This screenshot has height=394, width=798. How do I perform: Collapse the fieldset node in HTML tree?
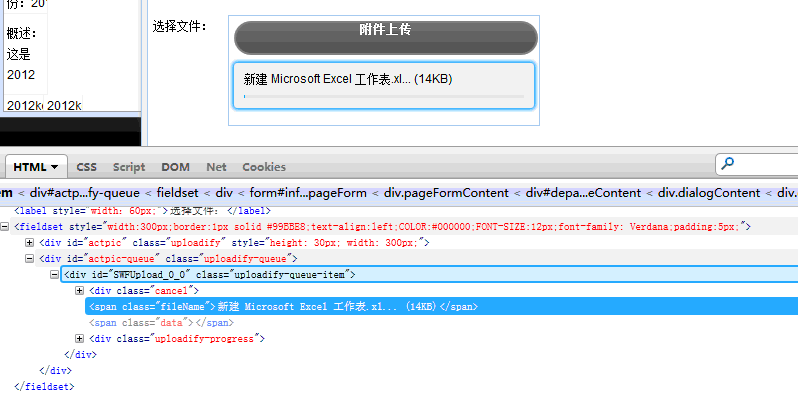click(x=5, y=227)
